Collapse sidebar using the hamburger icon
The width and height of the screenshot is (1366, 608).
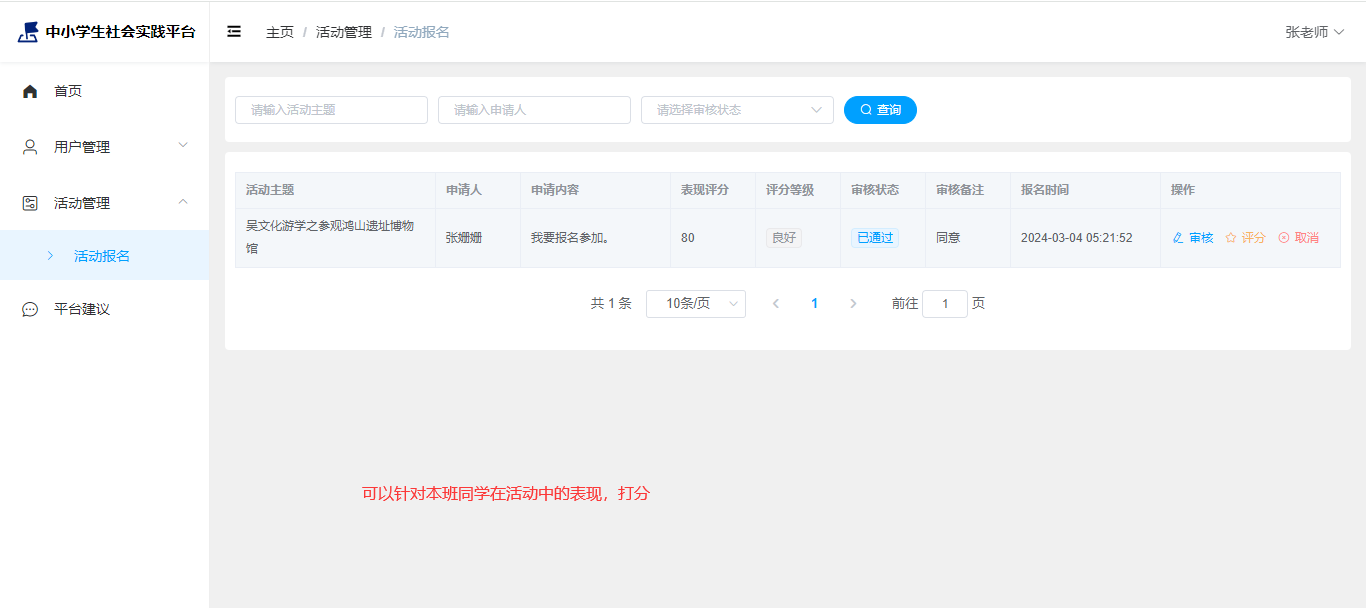point(234,32)
